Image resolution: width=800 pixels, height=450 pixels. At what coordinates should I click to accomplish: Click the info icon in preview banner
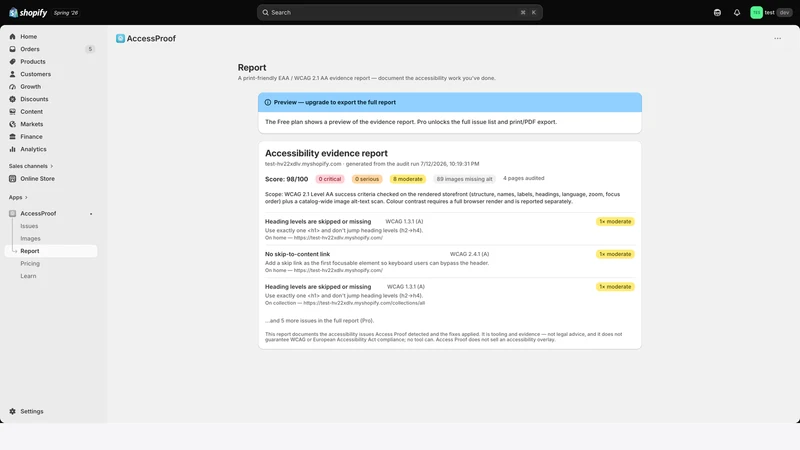(x=268, y=103)
